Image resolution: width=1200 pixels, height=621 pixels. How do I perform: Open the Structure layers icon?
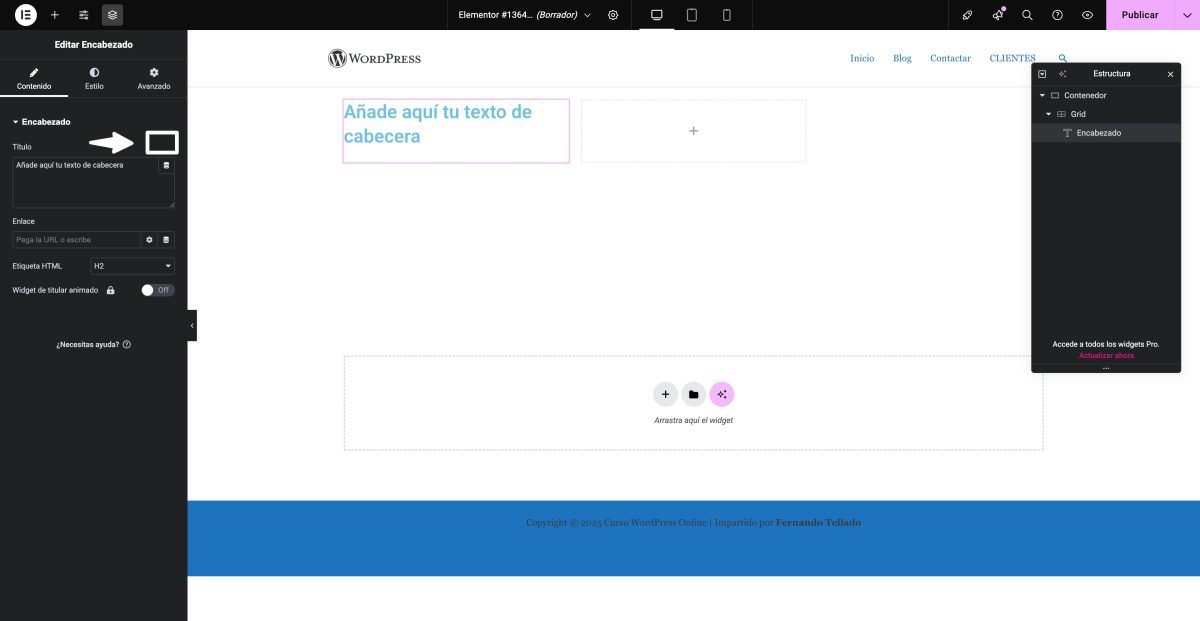[112, 15]
